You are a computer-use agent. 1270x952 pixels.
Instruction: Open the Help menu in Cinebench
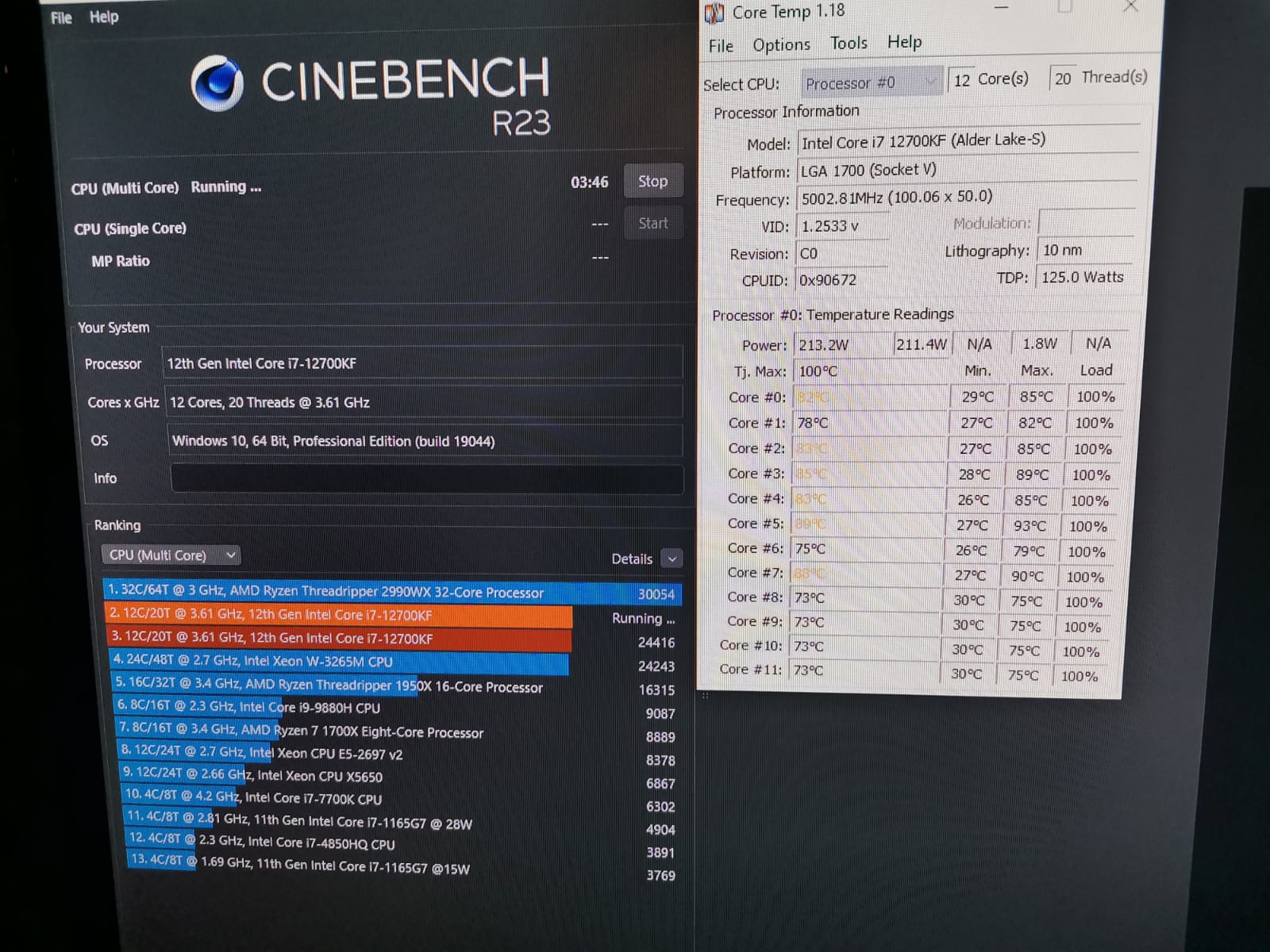[x=104, y=17]
